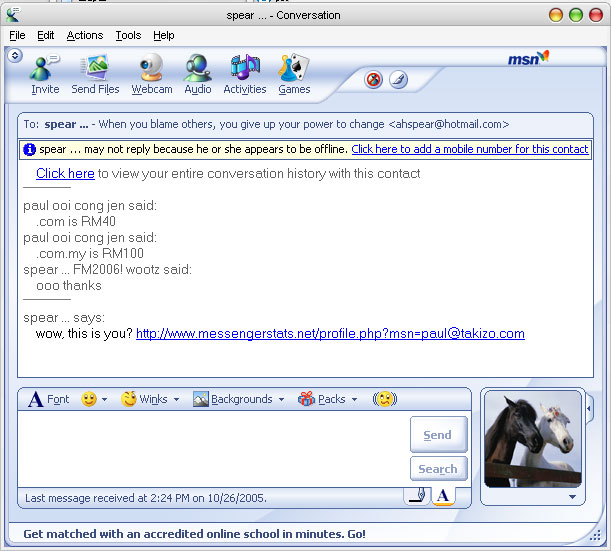The width and height of the screenshot is (611, 551).
Task: Open the Actions menu
Action: point(85,35)
